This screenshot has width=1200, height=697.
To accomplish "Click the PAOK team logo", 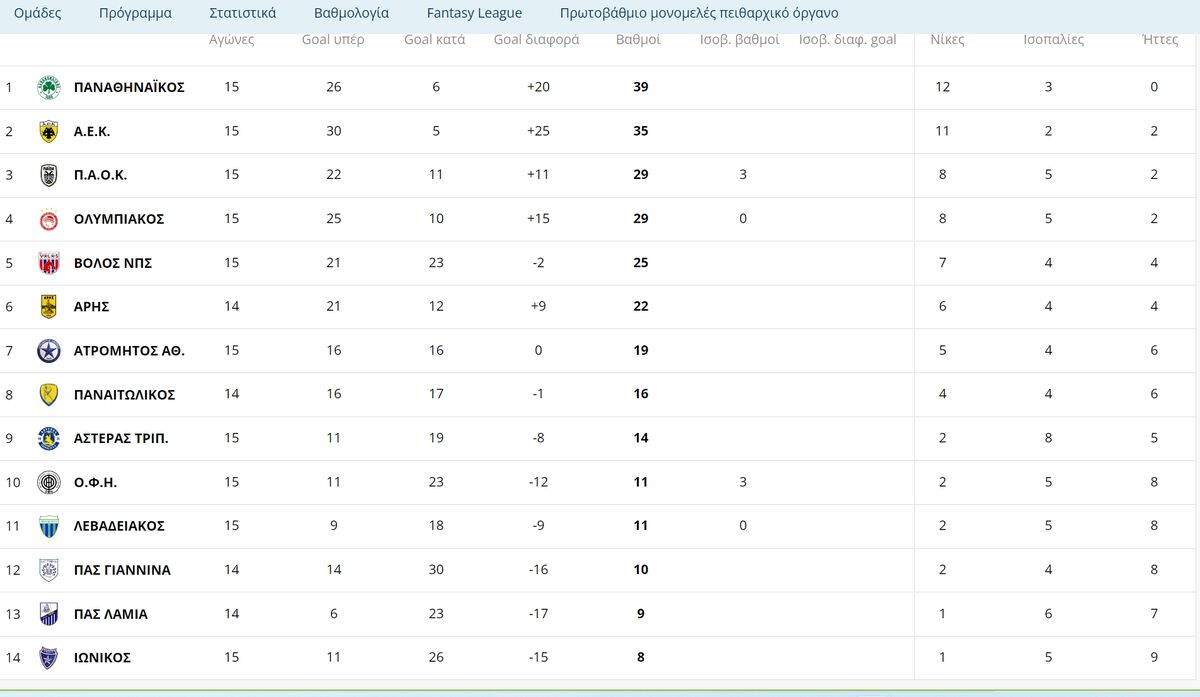I will 48,176.
